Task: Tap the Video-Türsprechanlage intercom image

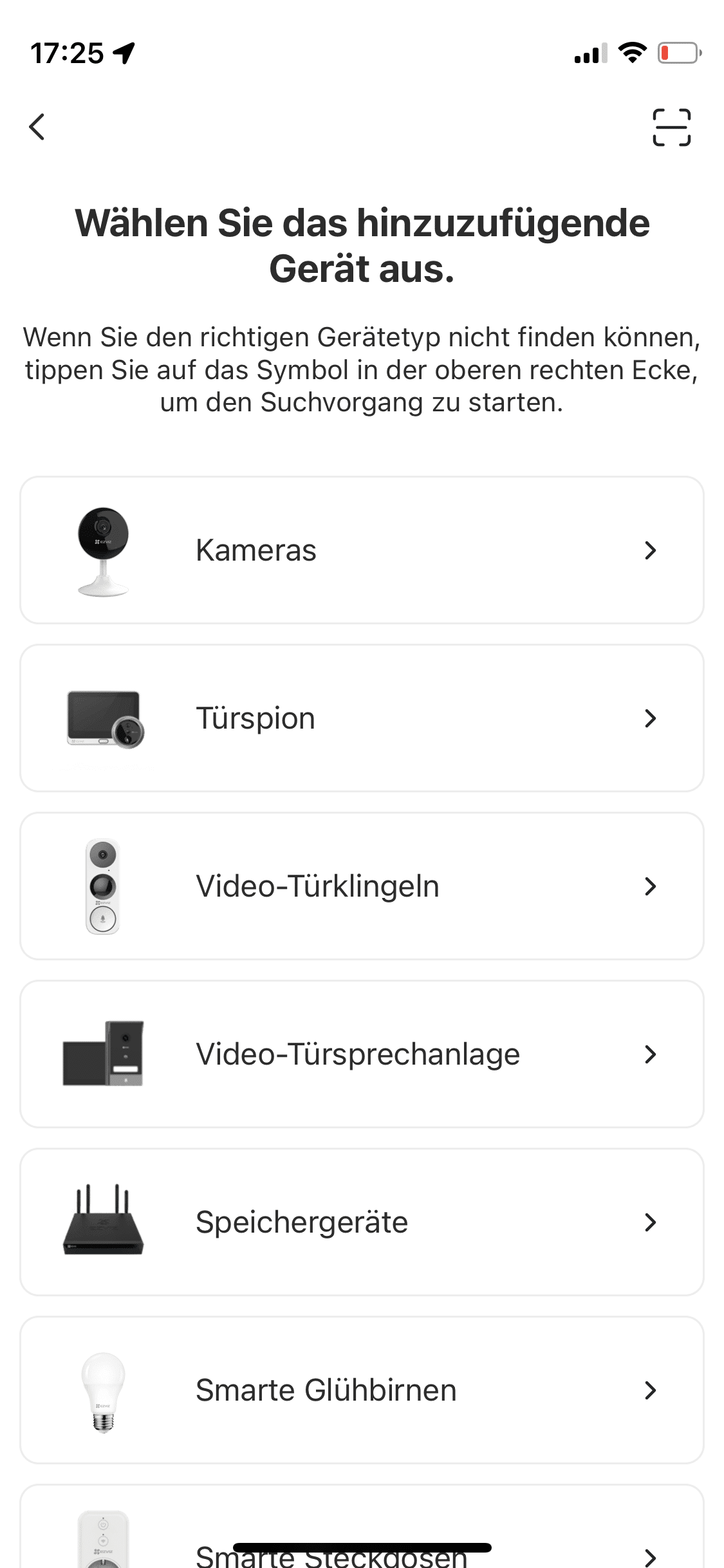Action: point(103,1054)
